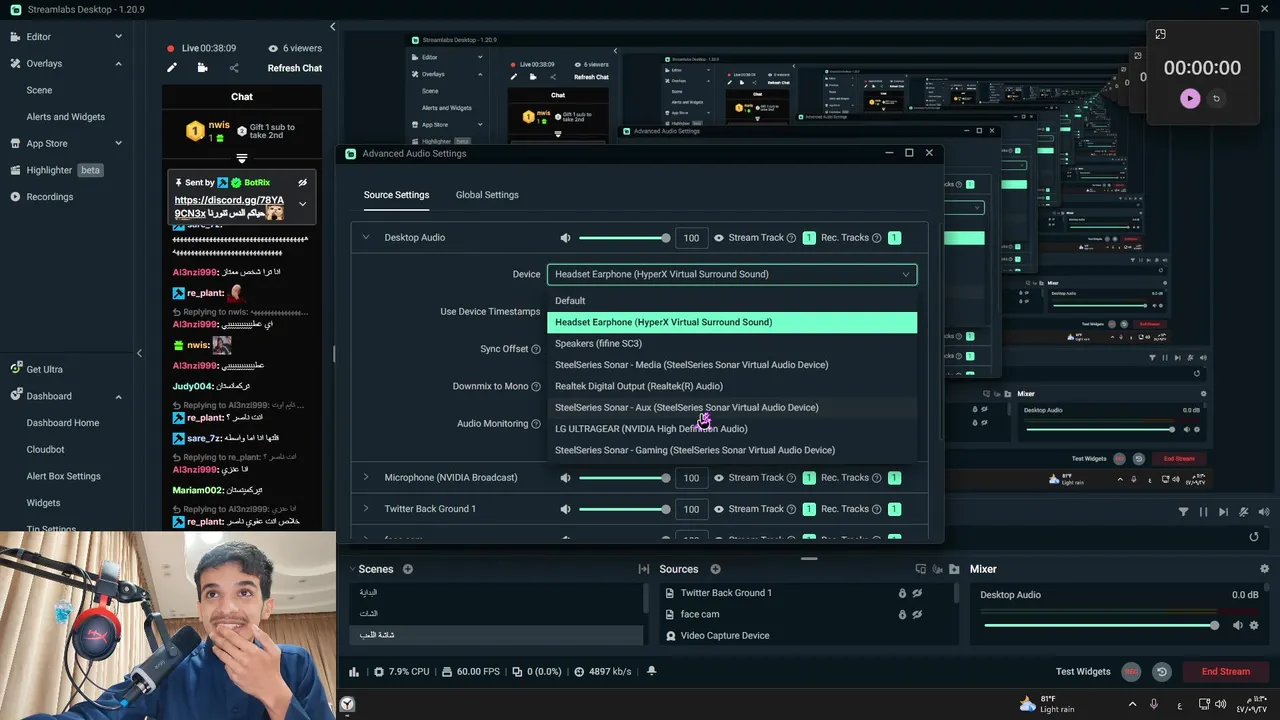Screen dimensions: 1280x720
Task: Click help icon beside Desktop Audio Stream Track
Action: pyautogui.click(x=791, y=238)
